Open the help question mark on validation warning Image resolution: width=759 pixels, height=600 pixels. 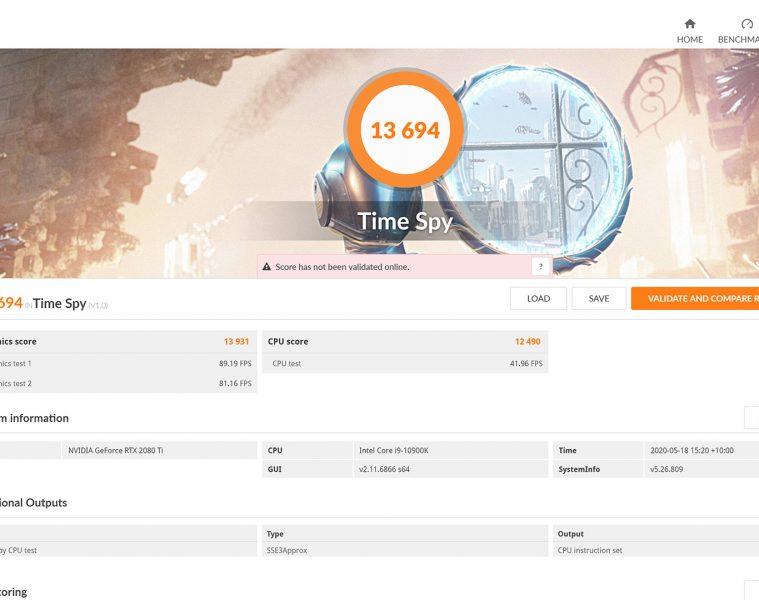pyautogui.click(x=541, y=266)
